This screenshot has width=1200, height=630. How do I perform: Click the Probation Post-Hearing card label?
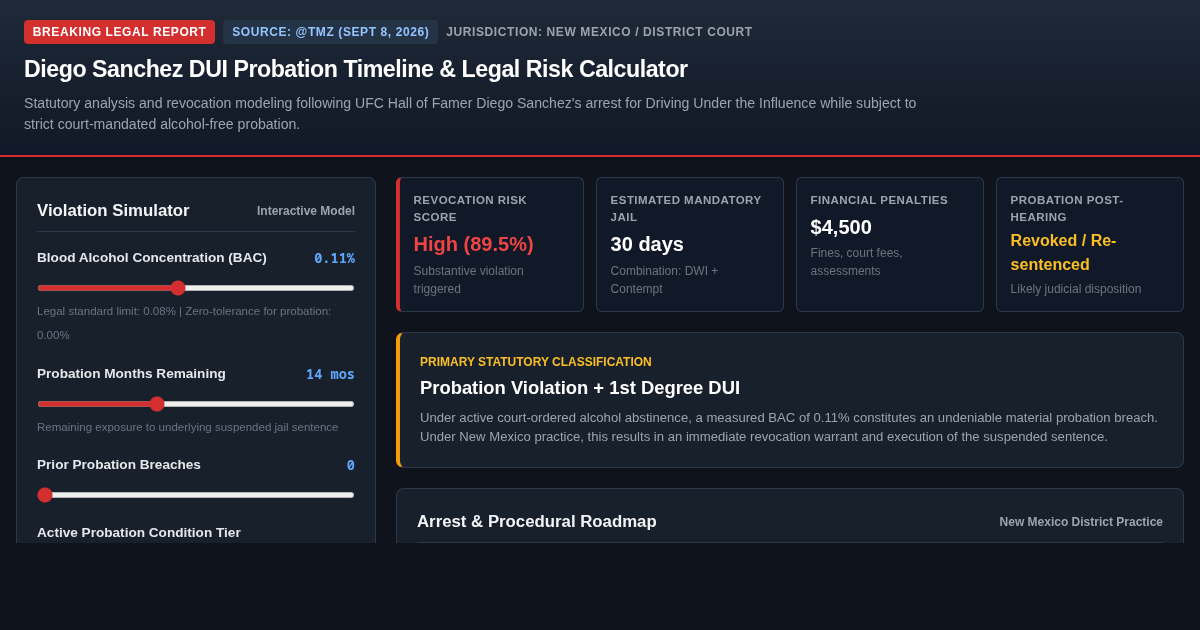[x=1067, y=208]
